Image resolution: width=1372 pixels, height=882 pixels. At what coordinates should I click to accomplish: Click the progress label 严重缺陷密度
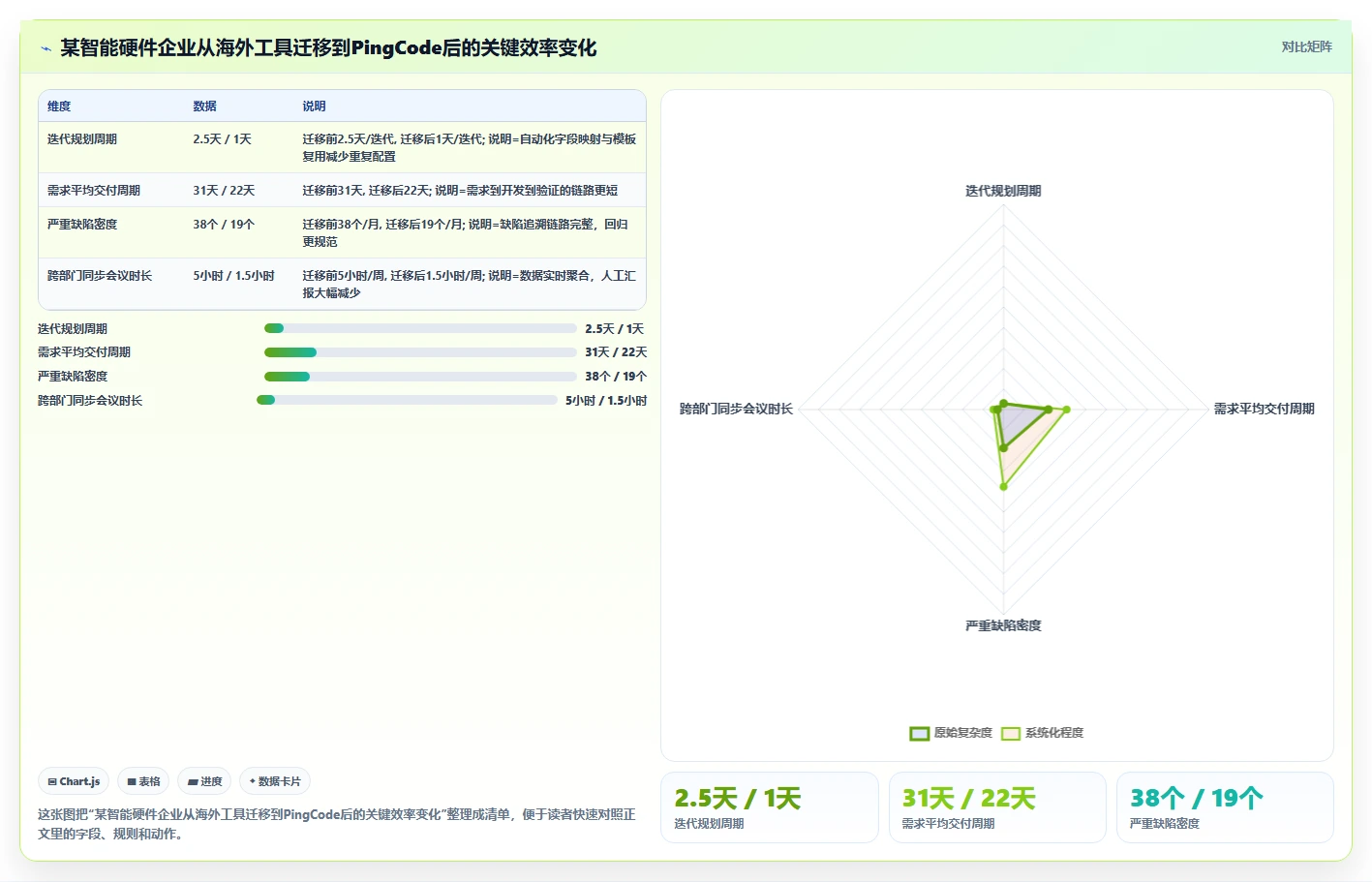coord(73,377)
